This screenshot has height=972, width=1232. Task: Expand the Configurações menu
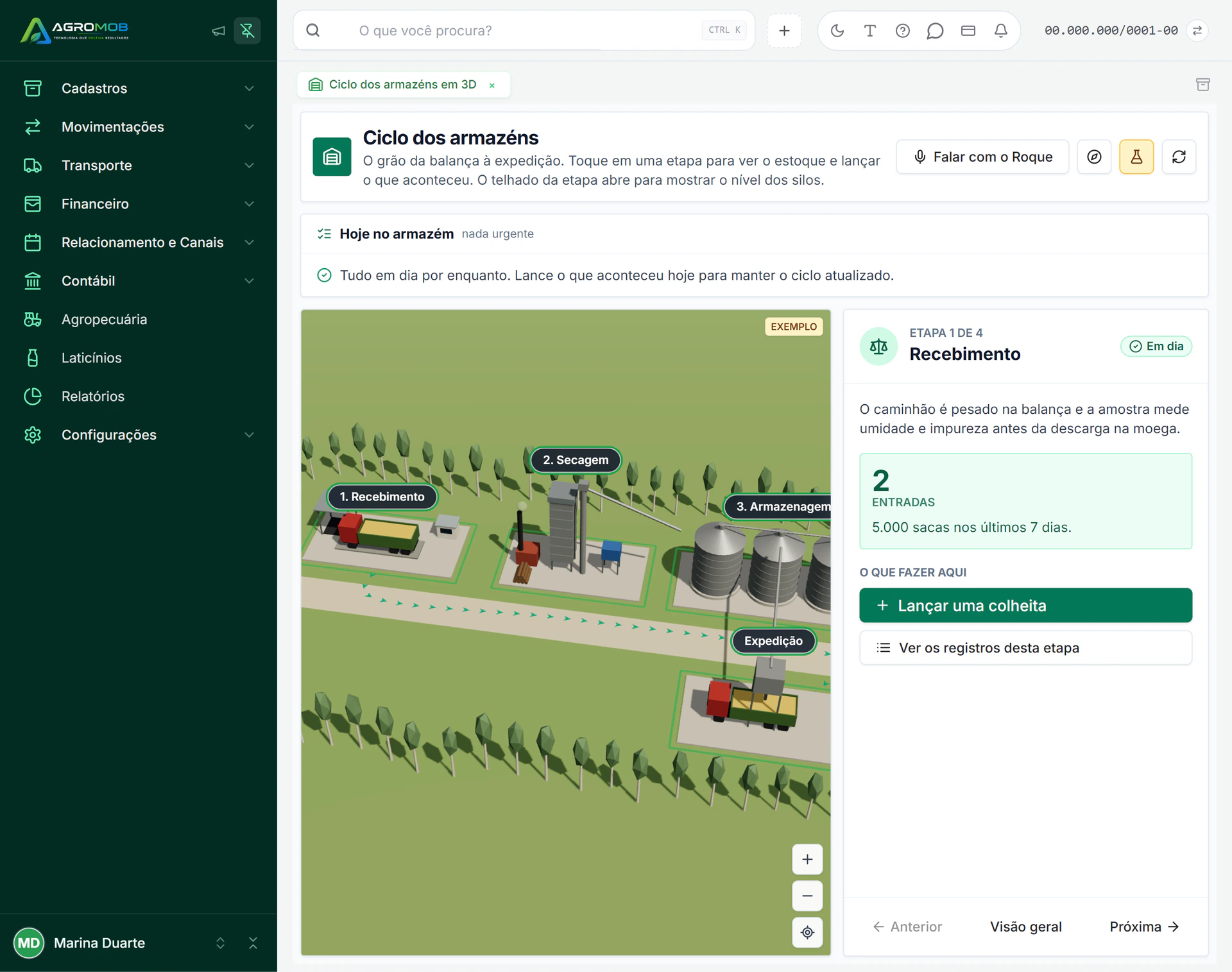pyautogui.click(x=139, y=435)
